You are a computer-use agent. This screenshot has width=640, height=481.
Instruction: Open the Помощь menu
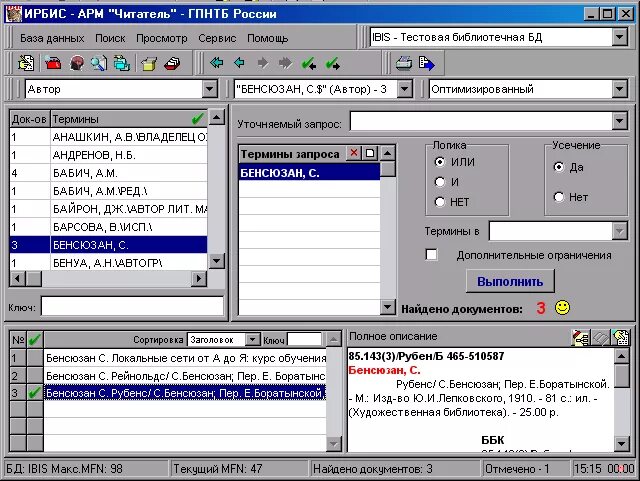point(268,38)
